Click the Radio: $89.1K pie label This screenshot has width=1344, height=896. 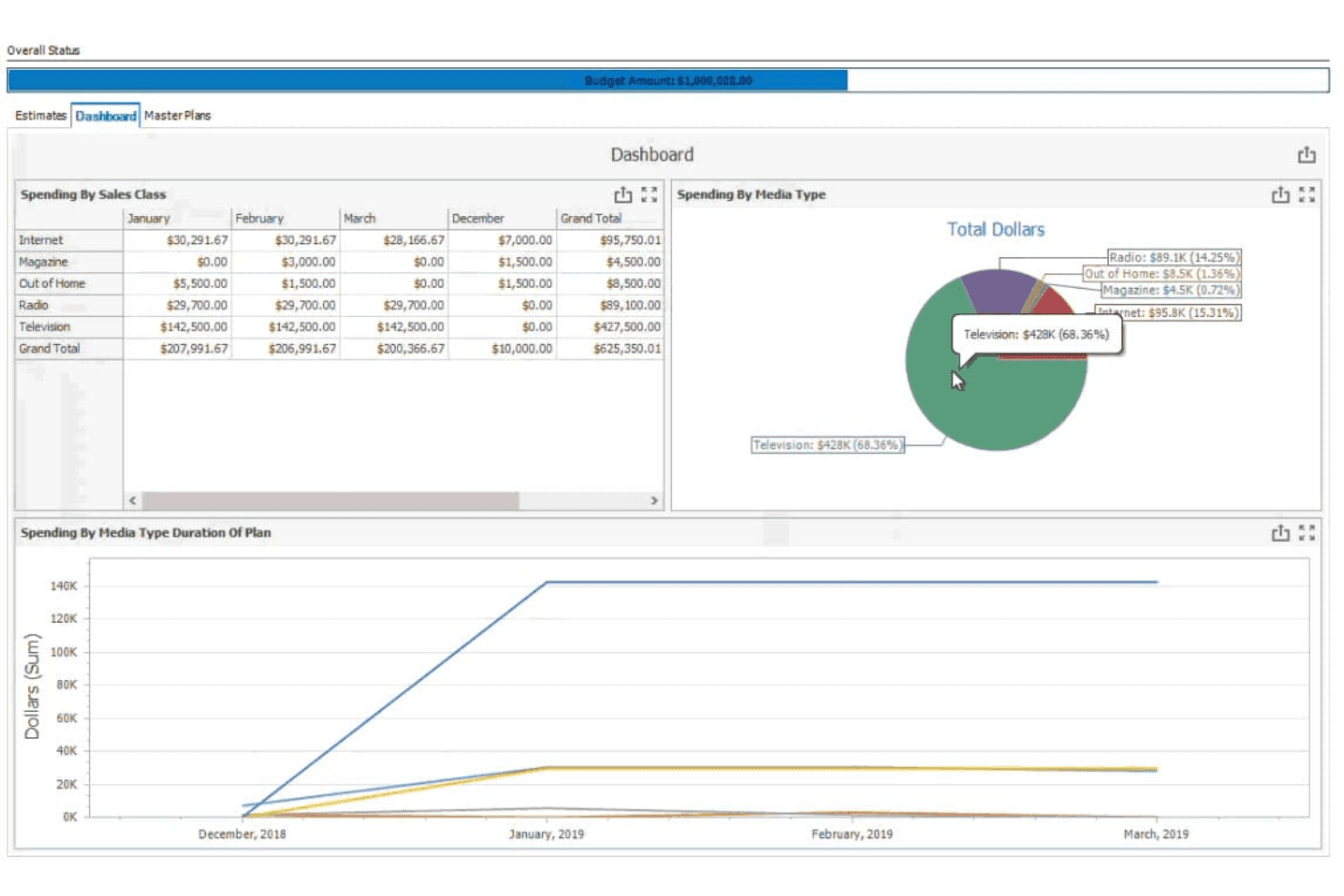[1174, 258]
